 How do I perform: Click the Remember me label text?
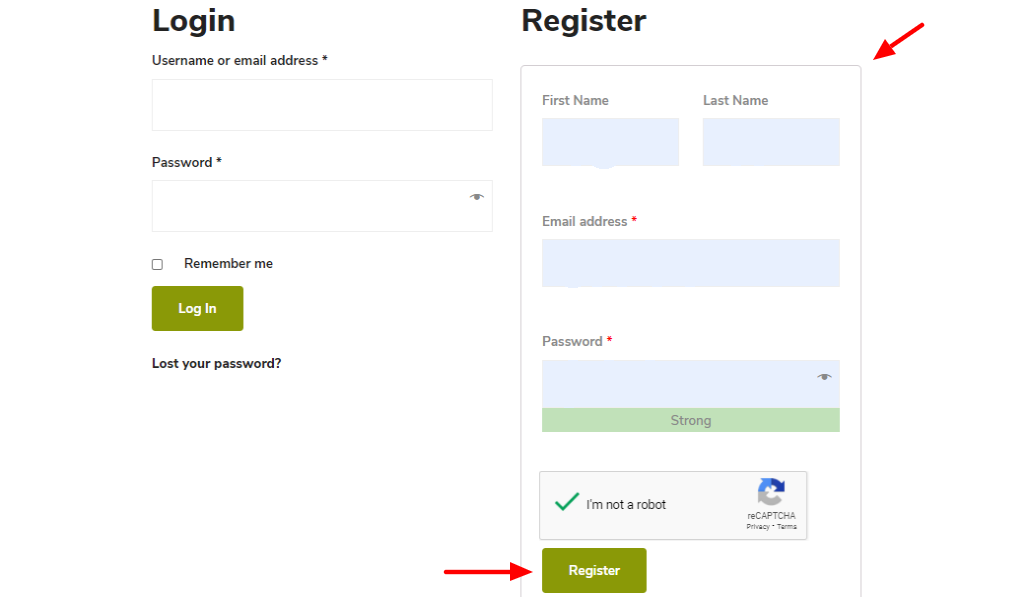pos(228,264)
